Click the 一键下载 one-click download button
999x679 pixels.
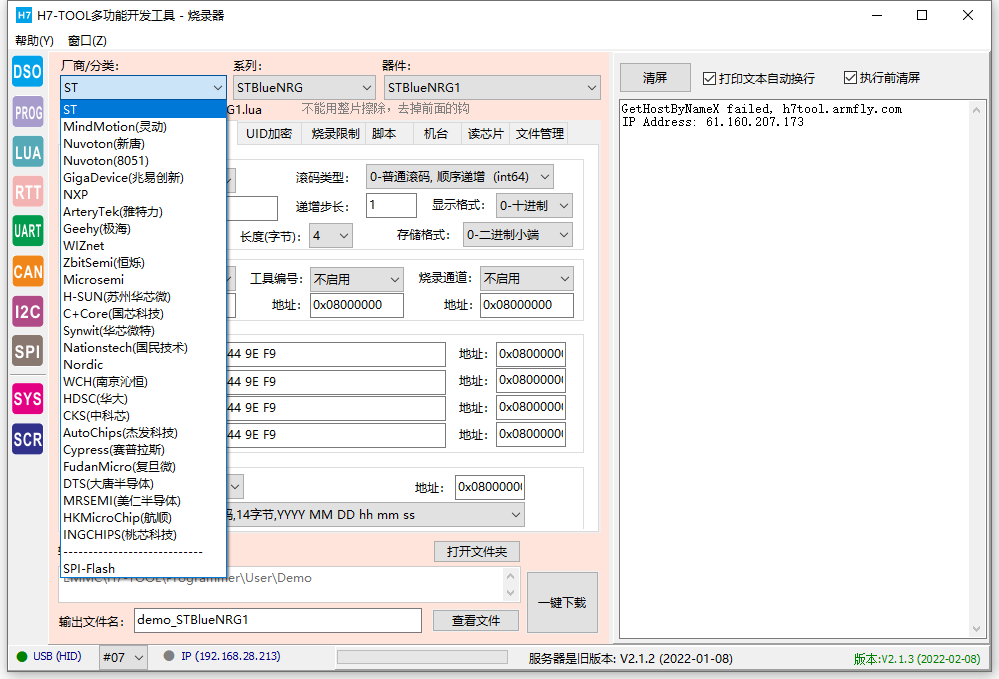click(562, 603)
